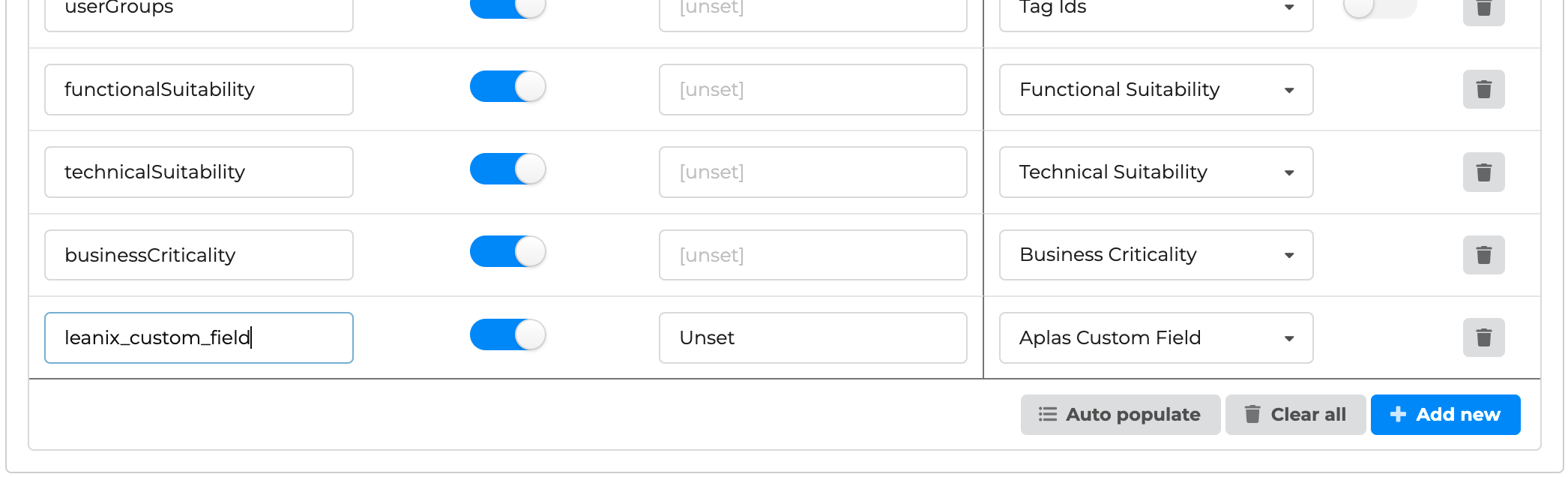Screen dimensions: 1568x477
Task: Click the trash icon inside Clear all
Action: [1252, 414]
